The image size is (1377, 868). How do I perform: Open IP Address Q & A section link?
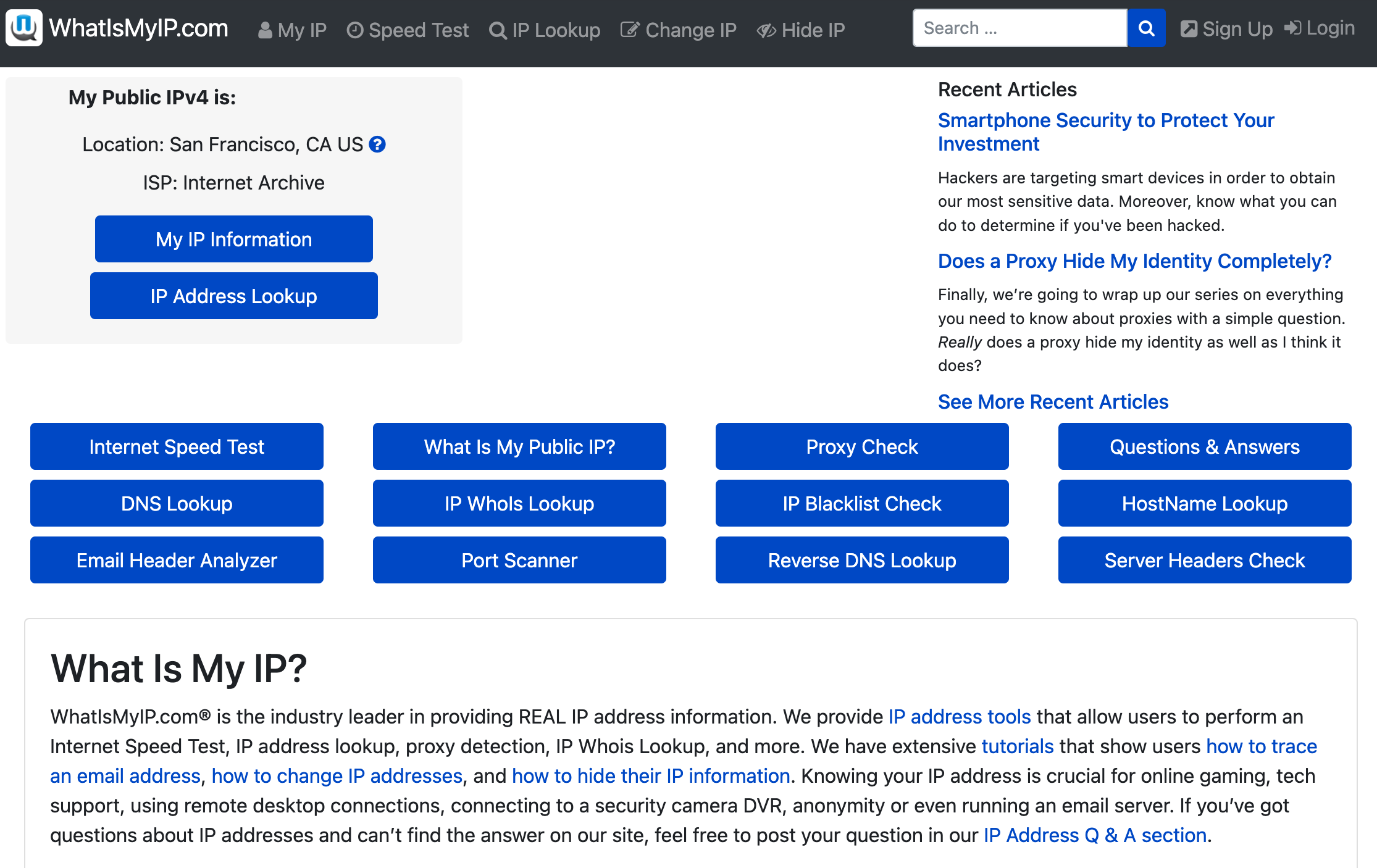pyautogui.click(x=1095, y=835)
